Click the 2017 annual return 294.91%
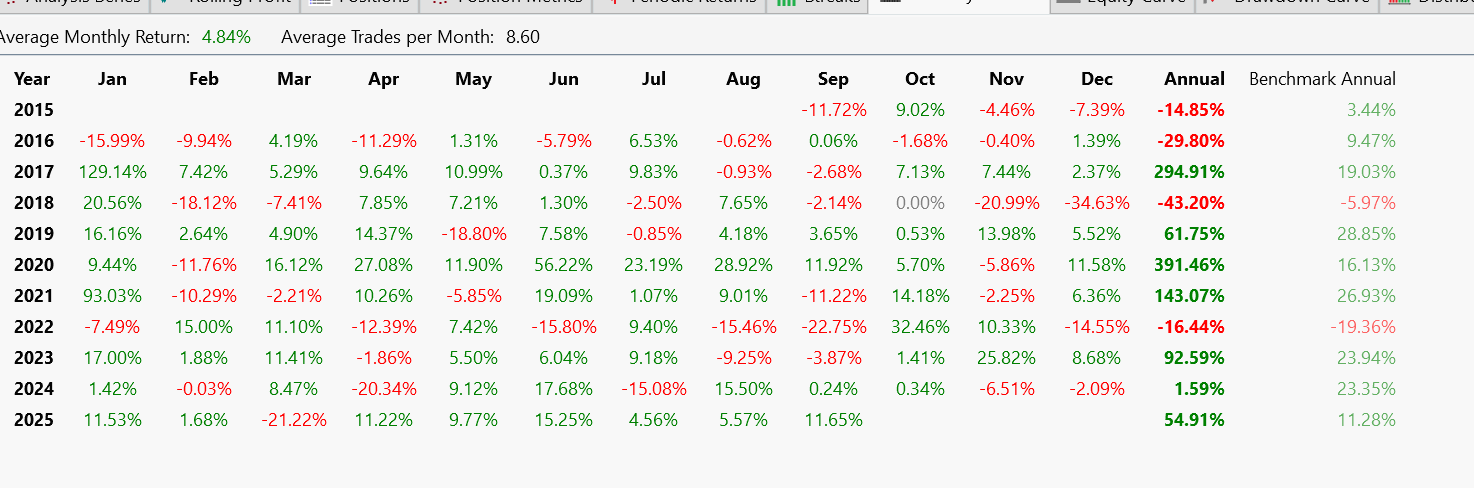Screen dimensions: 1474x488 point(1189,172)
